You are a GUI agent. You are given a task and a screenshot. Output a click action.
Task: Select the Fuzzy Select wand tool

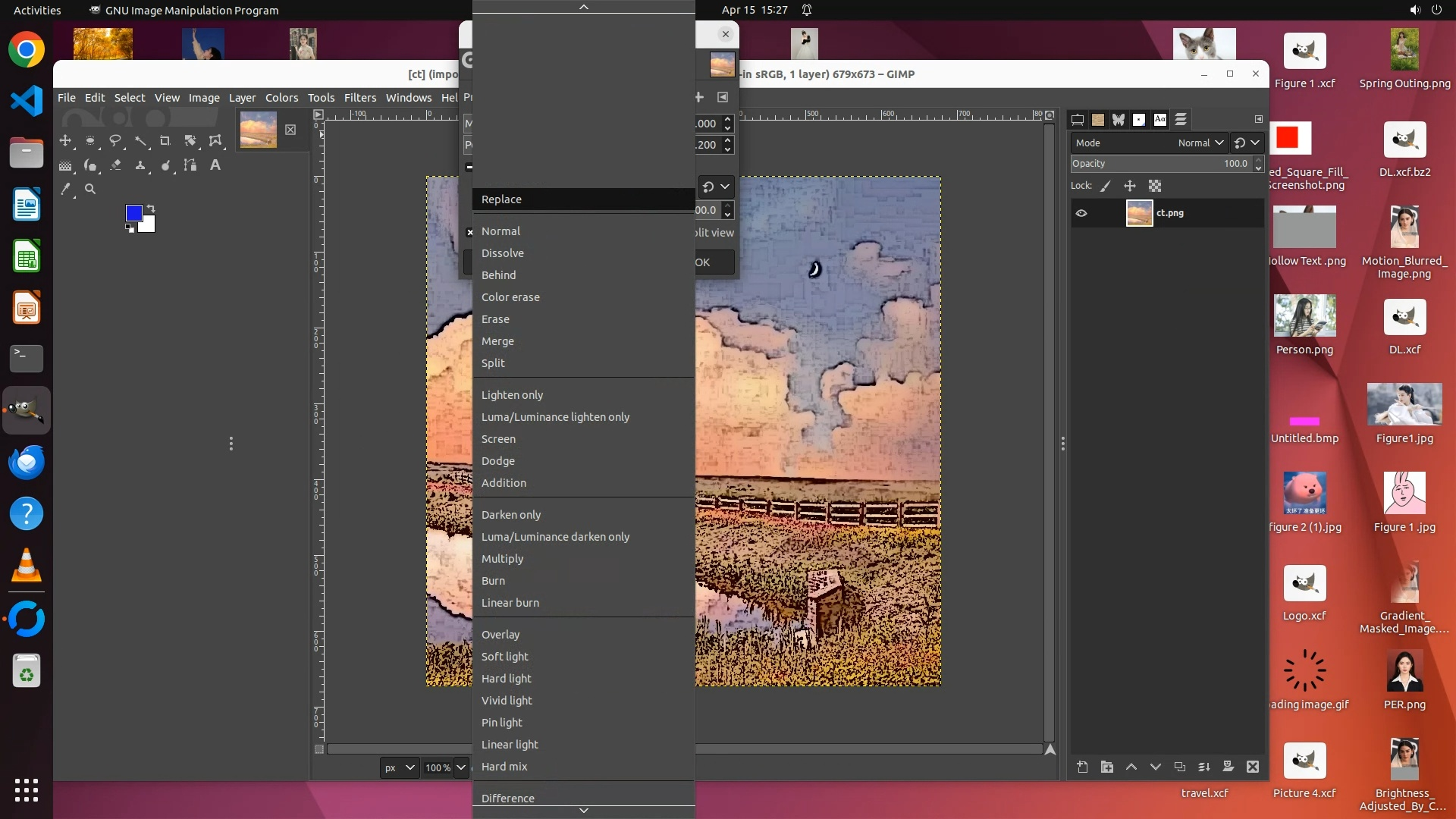140,141
